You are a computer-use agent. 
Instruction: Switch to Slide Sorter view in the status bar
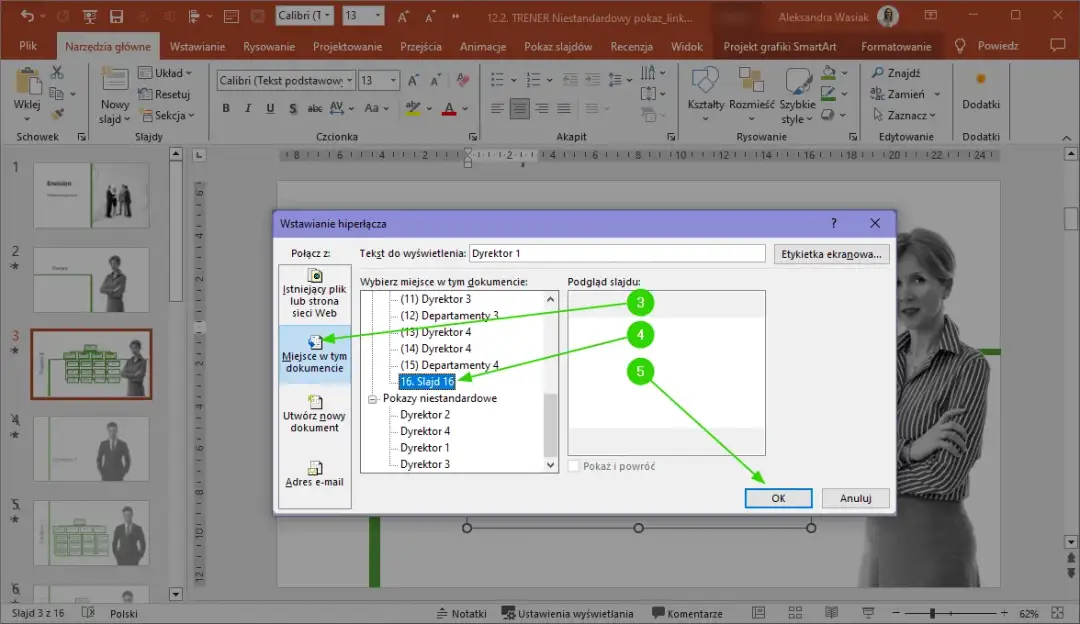[x=795, y=613]
